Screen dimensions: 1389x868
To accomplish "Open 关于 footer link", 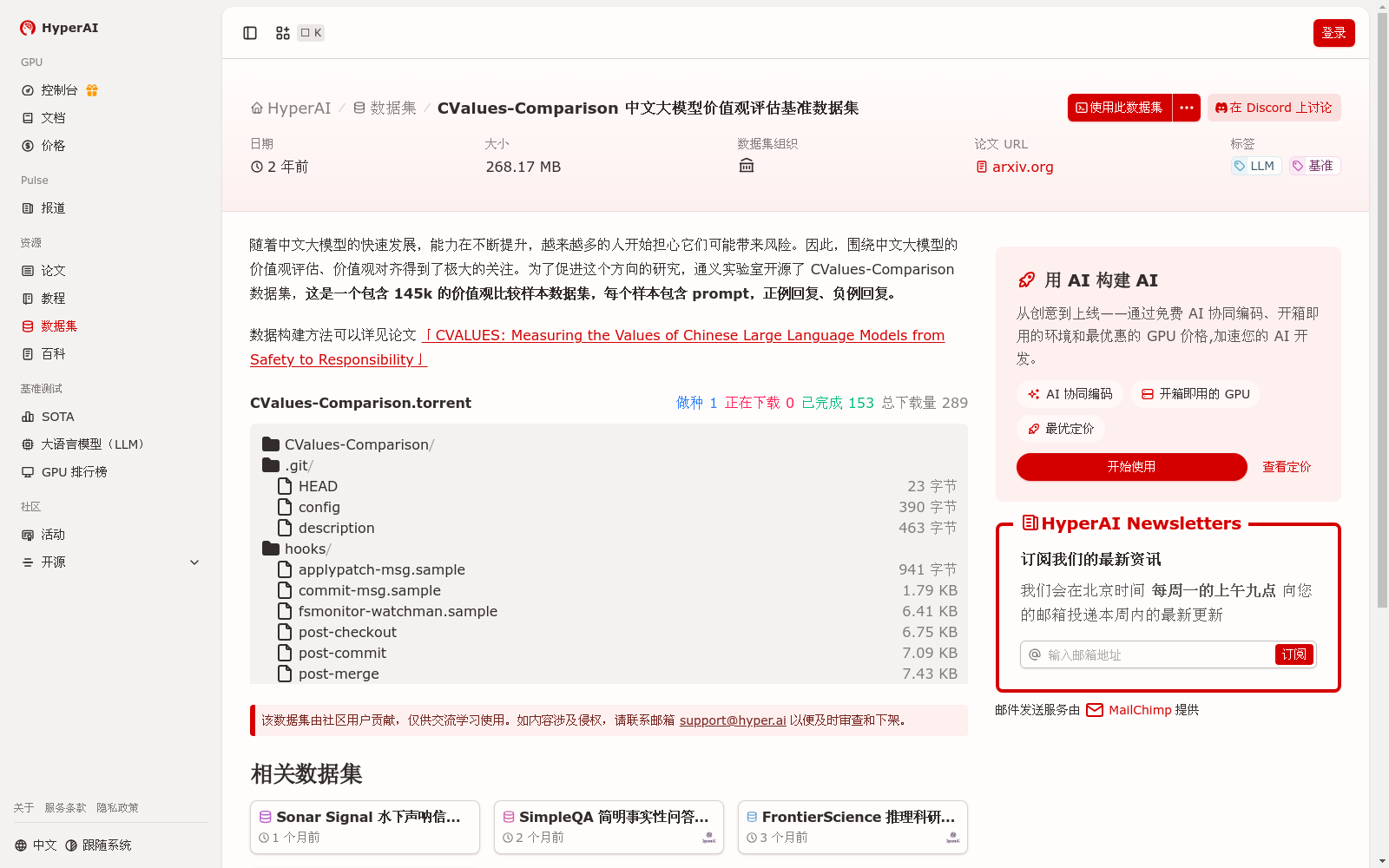I will click(23, 808).
